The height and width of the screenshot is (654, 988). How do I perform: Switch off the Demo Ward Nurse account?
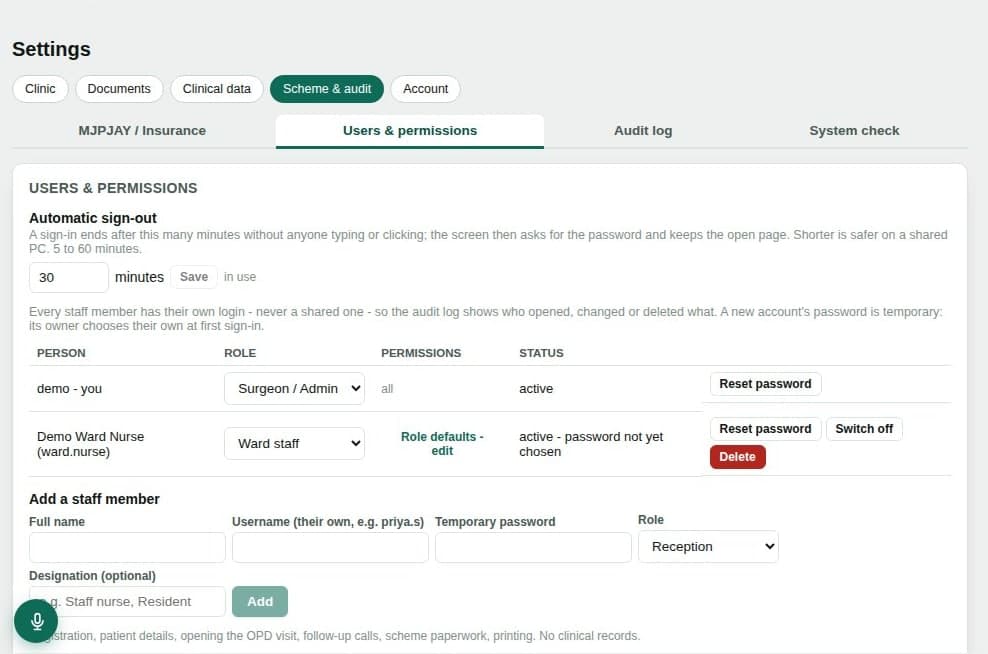click(864, 428)
